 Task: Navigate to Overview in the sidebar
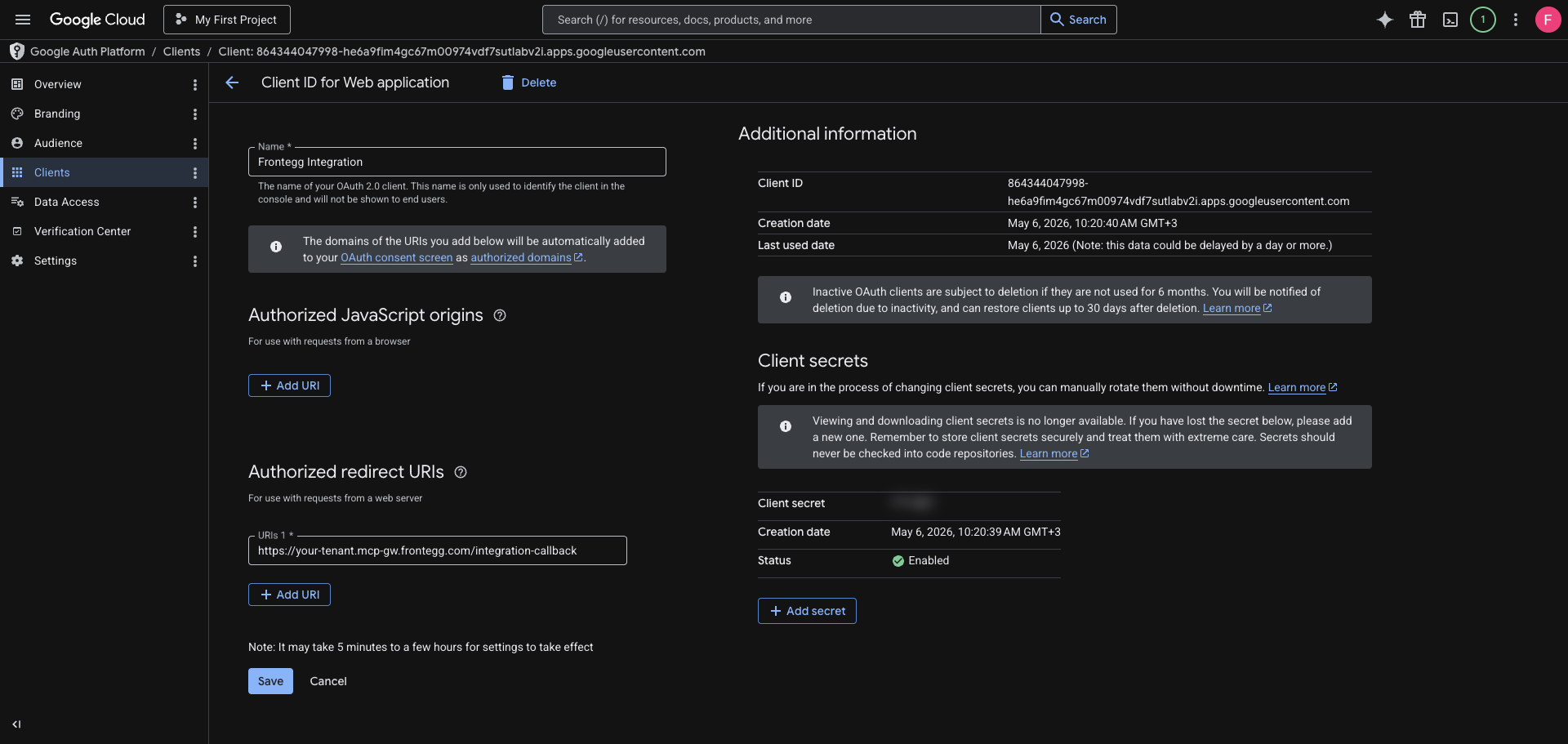pos(104,84)
